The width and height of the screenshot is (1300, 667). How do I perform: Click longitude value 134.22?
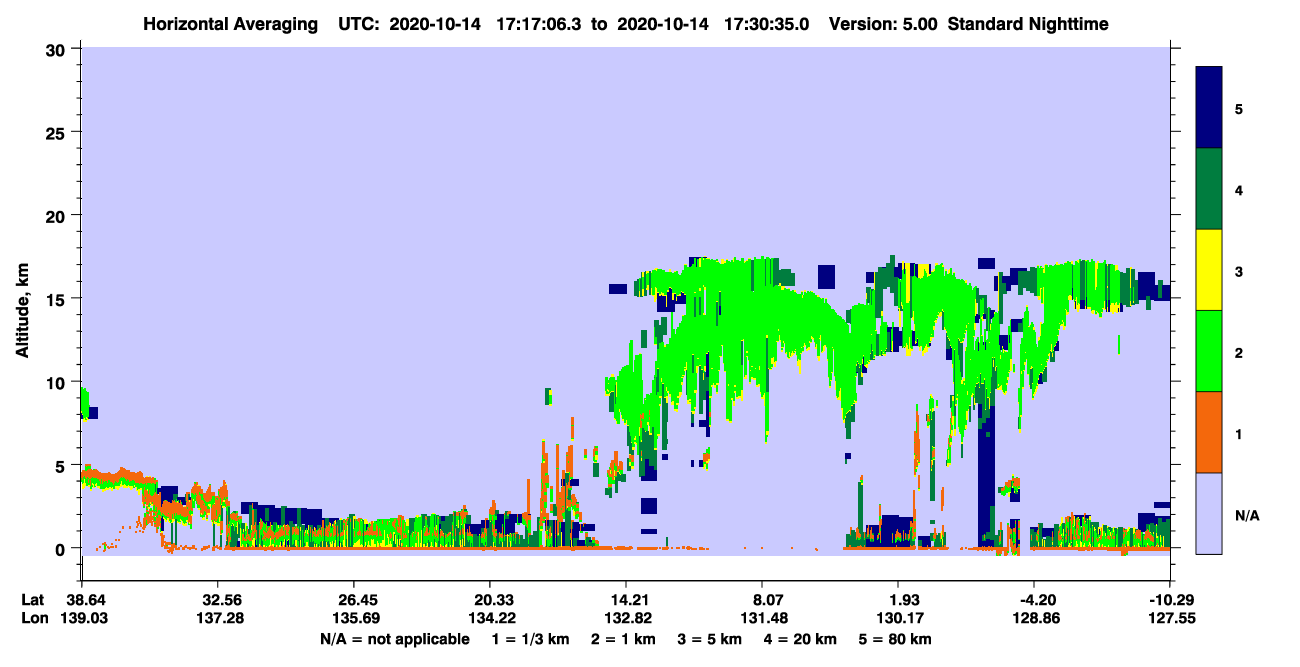point(490,619)
